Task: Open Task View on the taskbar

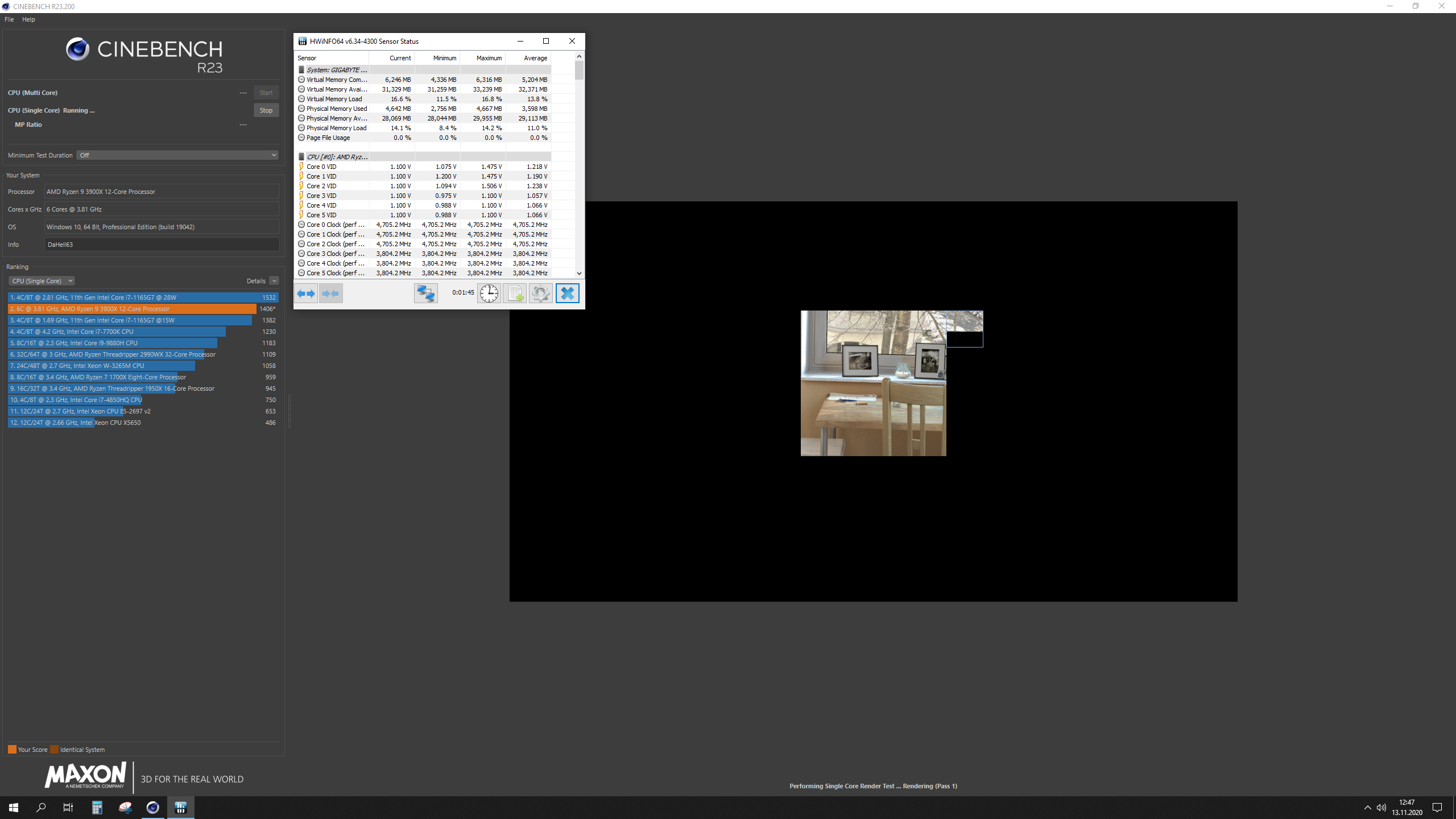Action: pos(68,808)
